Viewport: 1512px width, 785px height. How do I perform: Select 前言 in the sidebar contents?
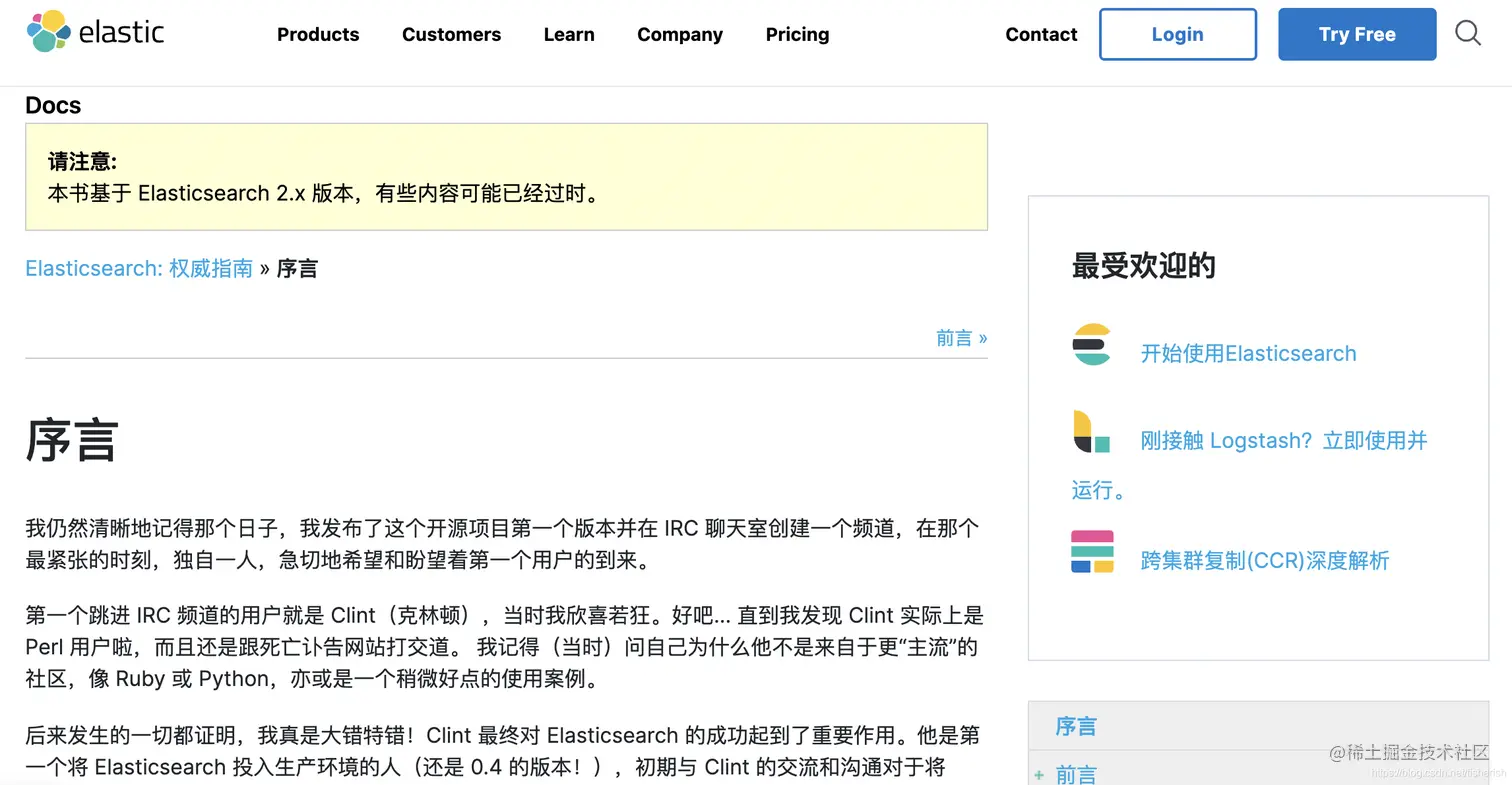(1076, 775)
